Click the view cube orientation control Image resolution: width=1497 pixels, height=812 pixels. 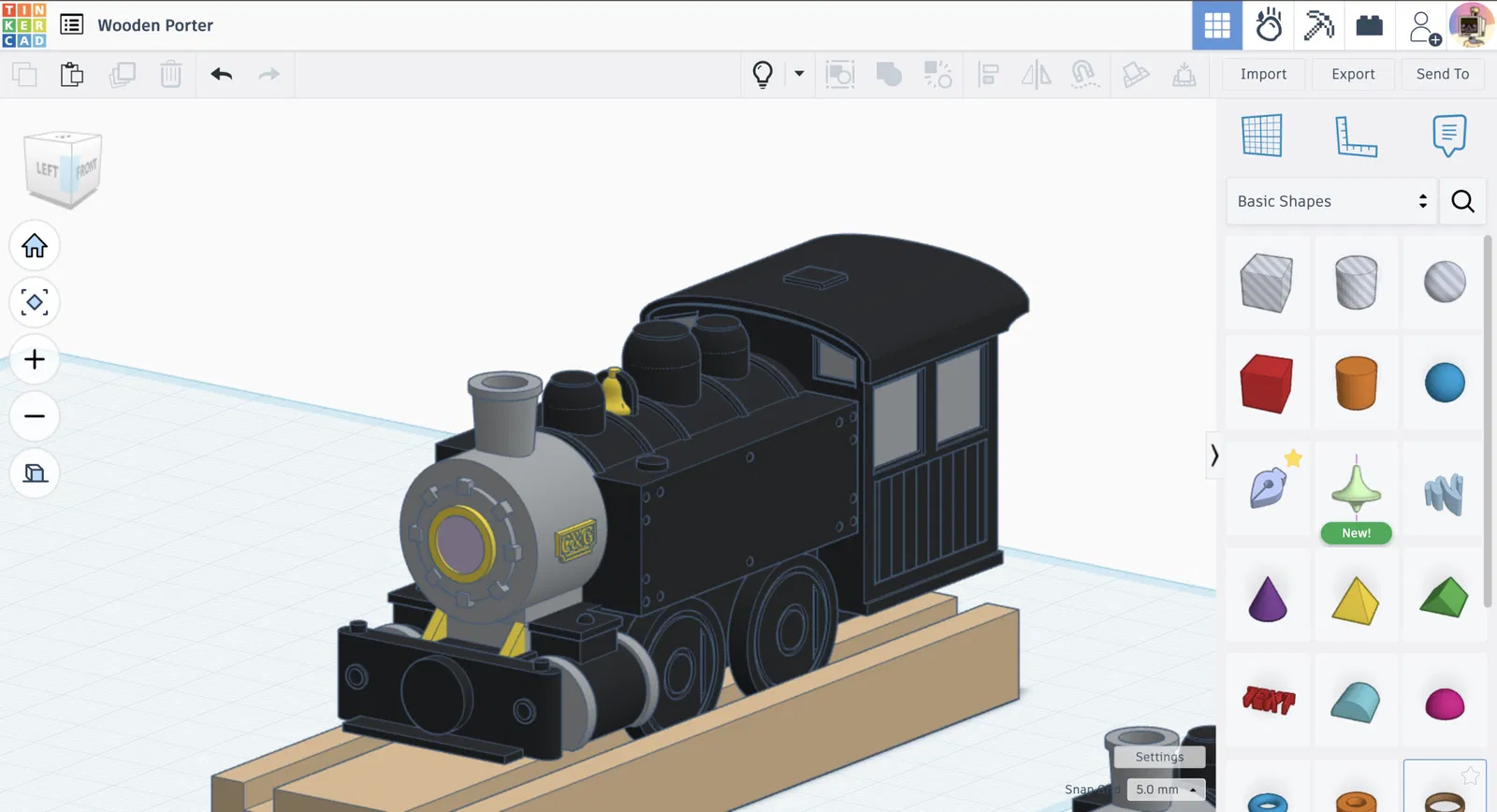[63, 170]
